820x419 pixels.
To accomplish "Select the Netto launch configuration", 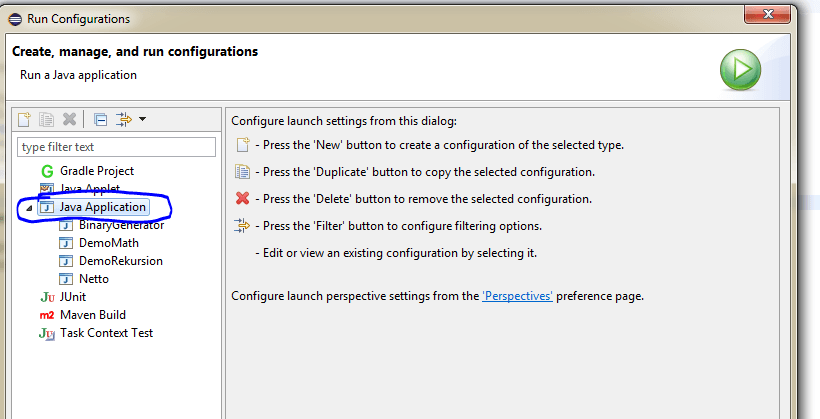I will [94, 279].
